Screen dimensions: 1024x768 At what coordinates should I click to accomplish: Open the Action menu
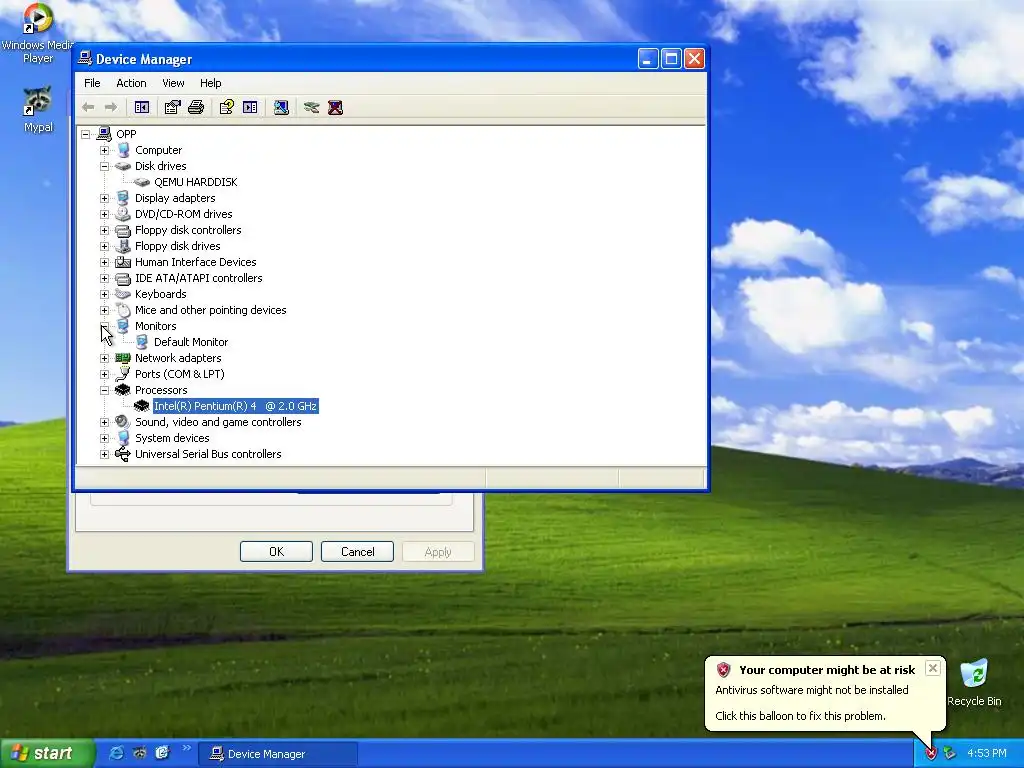click(x=131, y=83)
